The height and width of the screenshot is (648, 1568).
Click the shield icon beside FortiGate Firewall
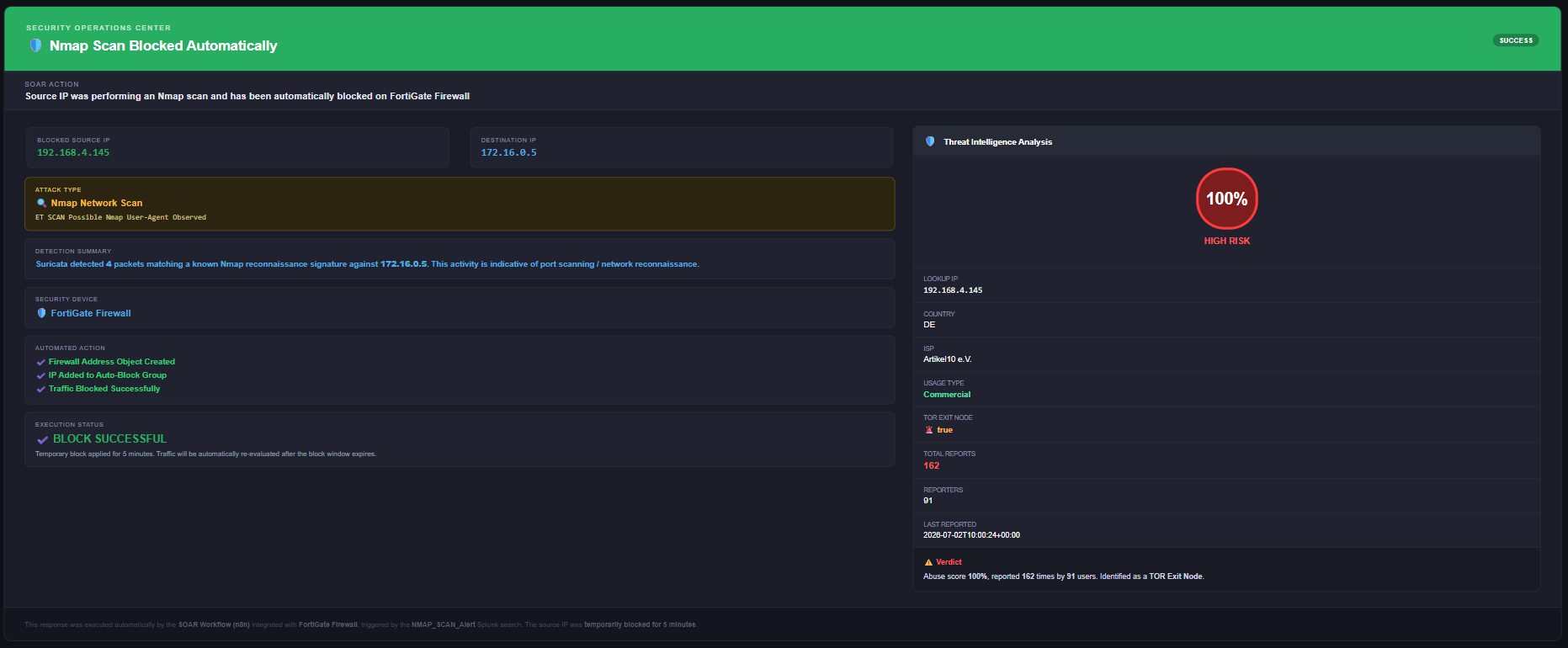[x=41, y=313]
